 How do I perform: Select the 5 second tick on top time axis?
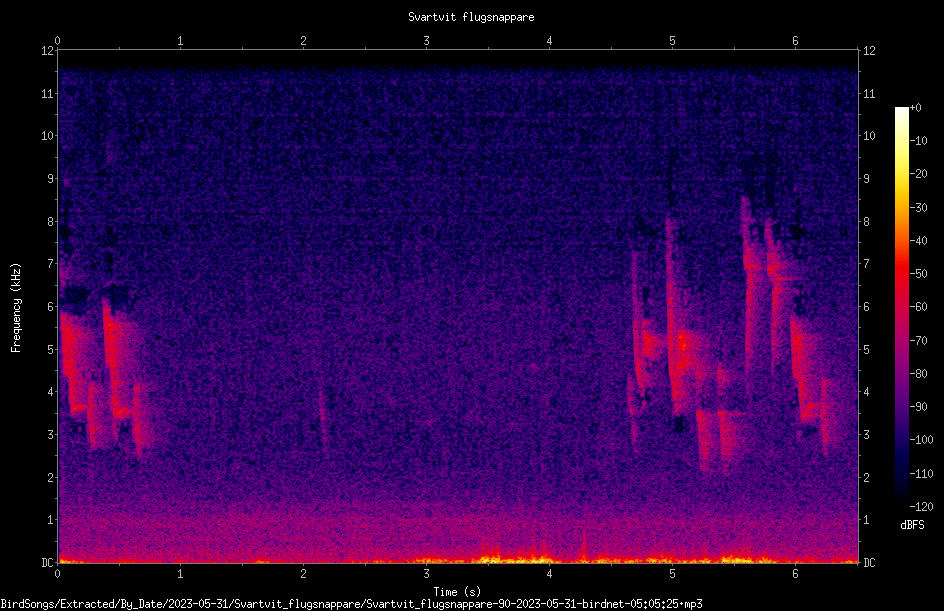coord(672,41)
